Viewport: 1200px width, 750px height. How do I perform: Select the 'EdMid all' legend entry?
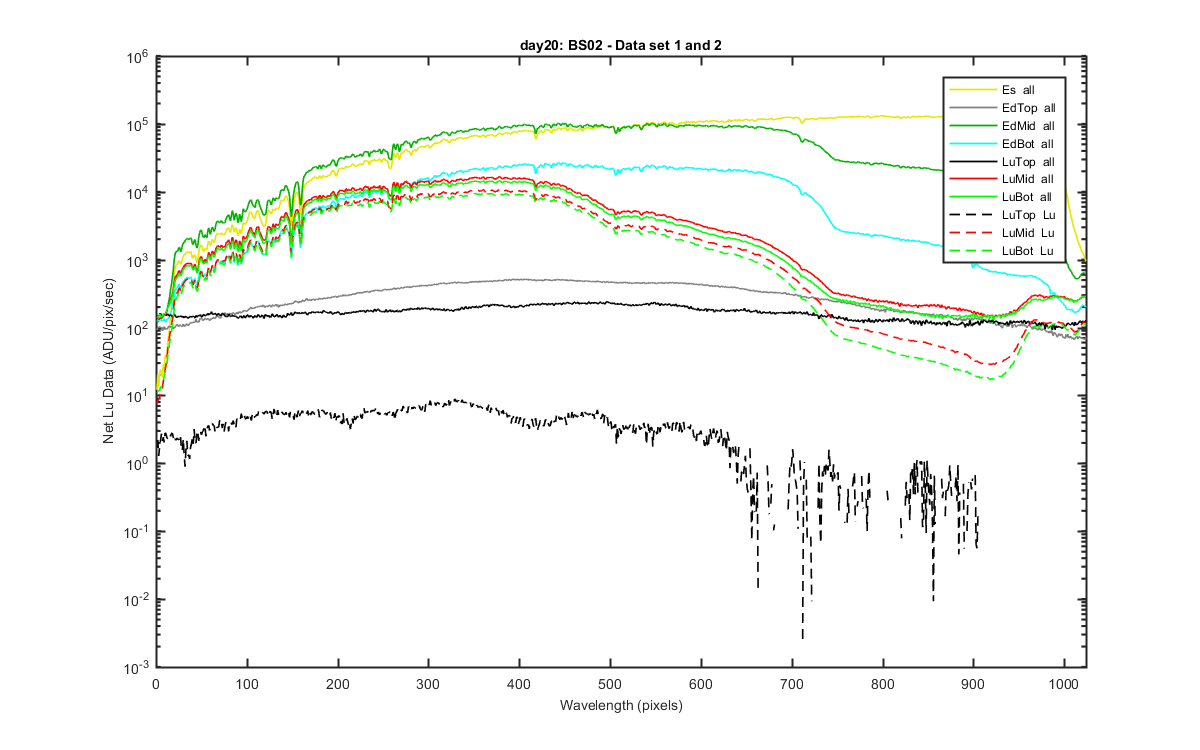coord(1003,125)
